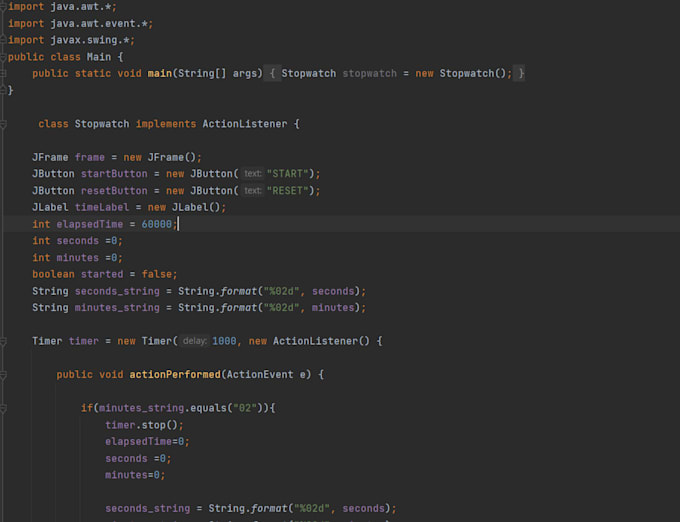Collapse the if minutes_string block fold marker
Image resolution: width=680 pixels, height=522 pixels.
pyautogui.click(x=3, y=408)
